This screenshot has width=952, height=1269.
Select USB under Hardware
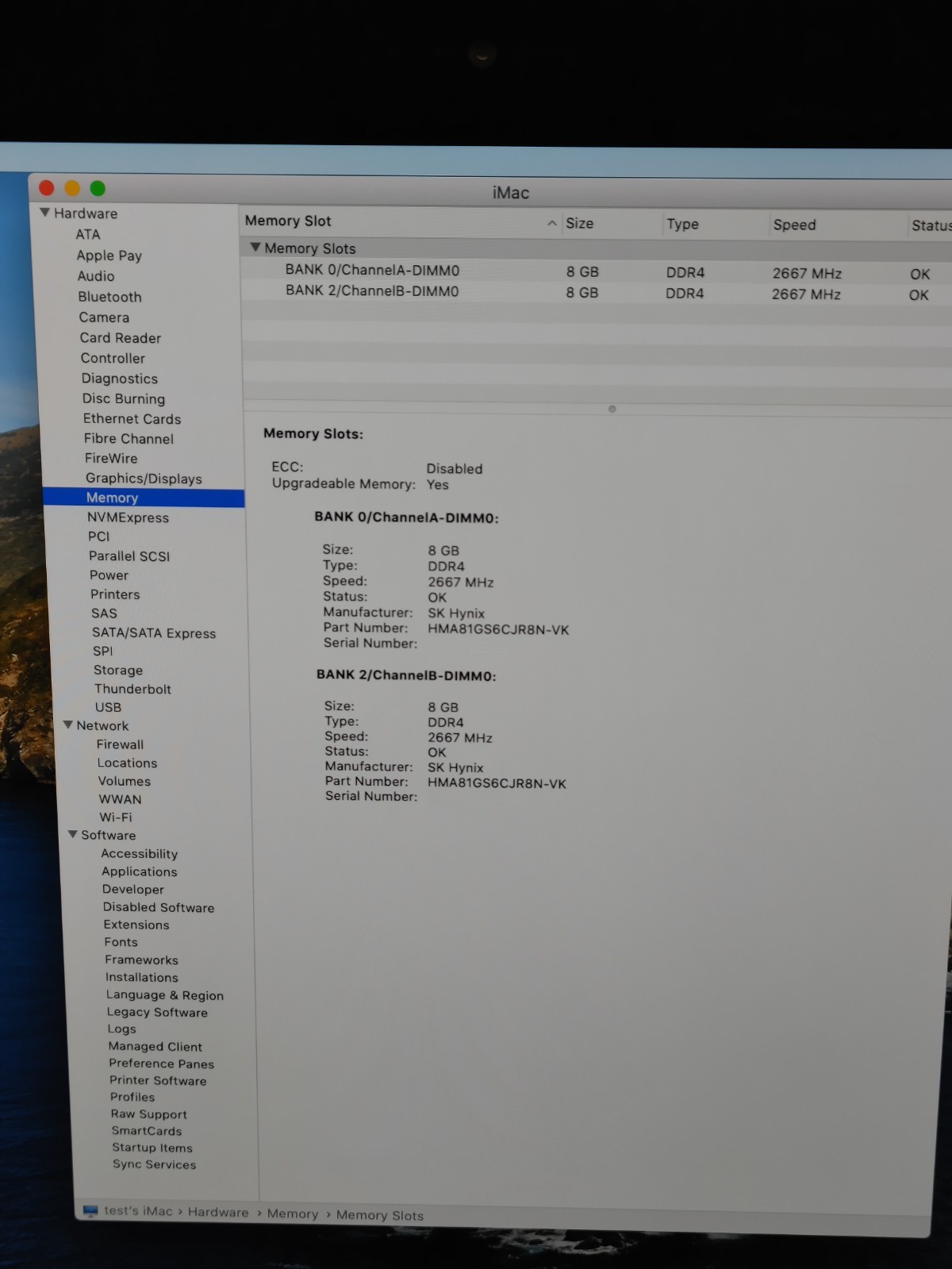click(108, 707)
